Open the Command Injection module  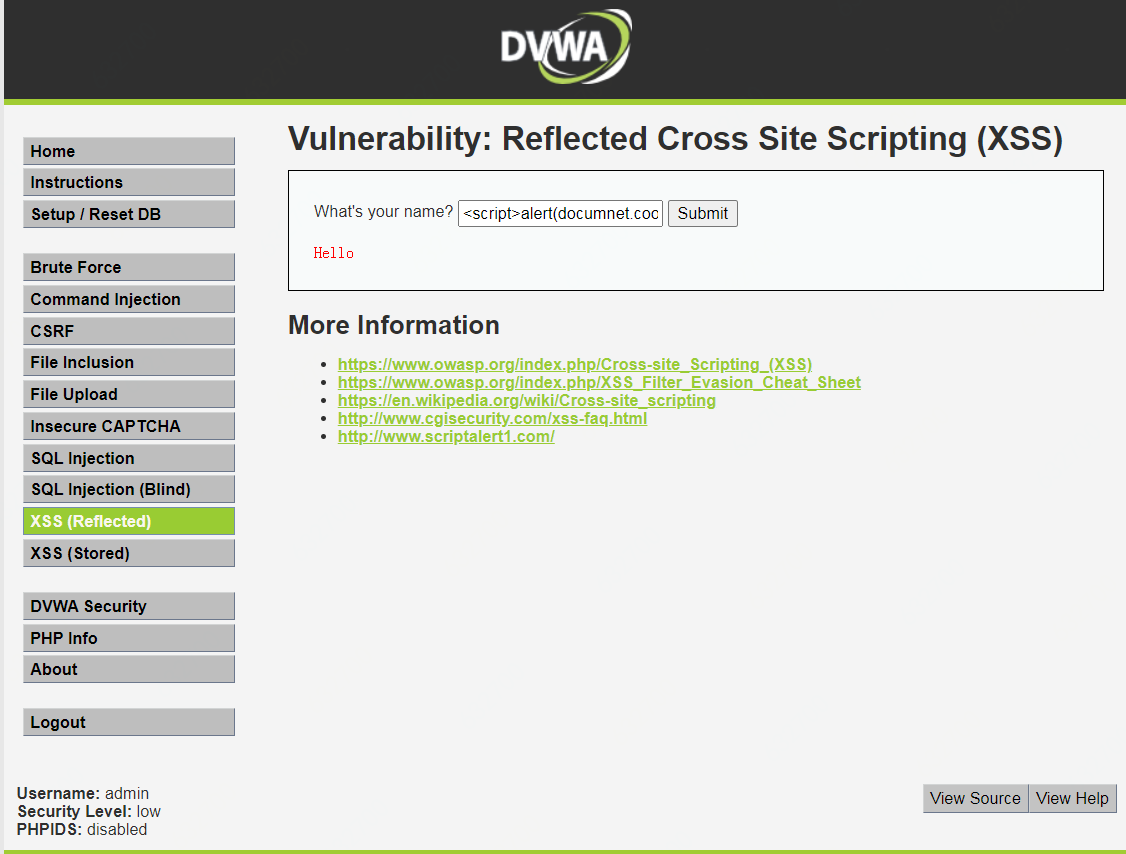[x=129, y=299]
